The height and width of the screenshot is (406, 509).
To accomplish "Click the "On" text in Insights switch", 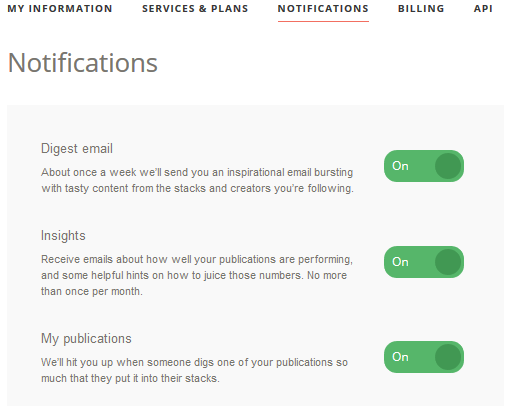I will [400, 262].
